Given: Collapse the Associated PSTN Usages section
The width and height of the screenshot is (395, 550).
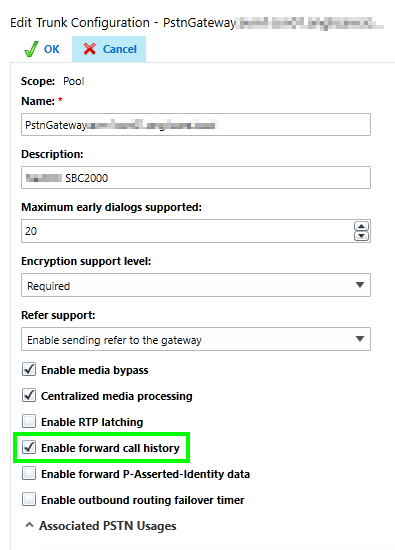Looking at the screenshot, I should [x=101, y=525].
